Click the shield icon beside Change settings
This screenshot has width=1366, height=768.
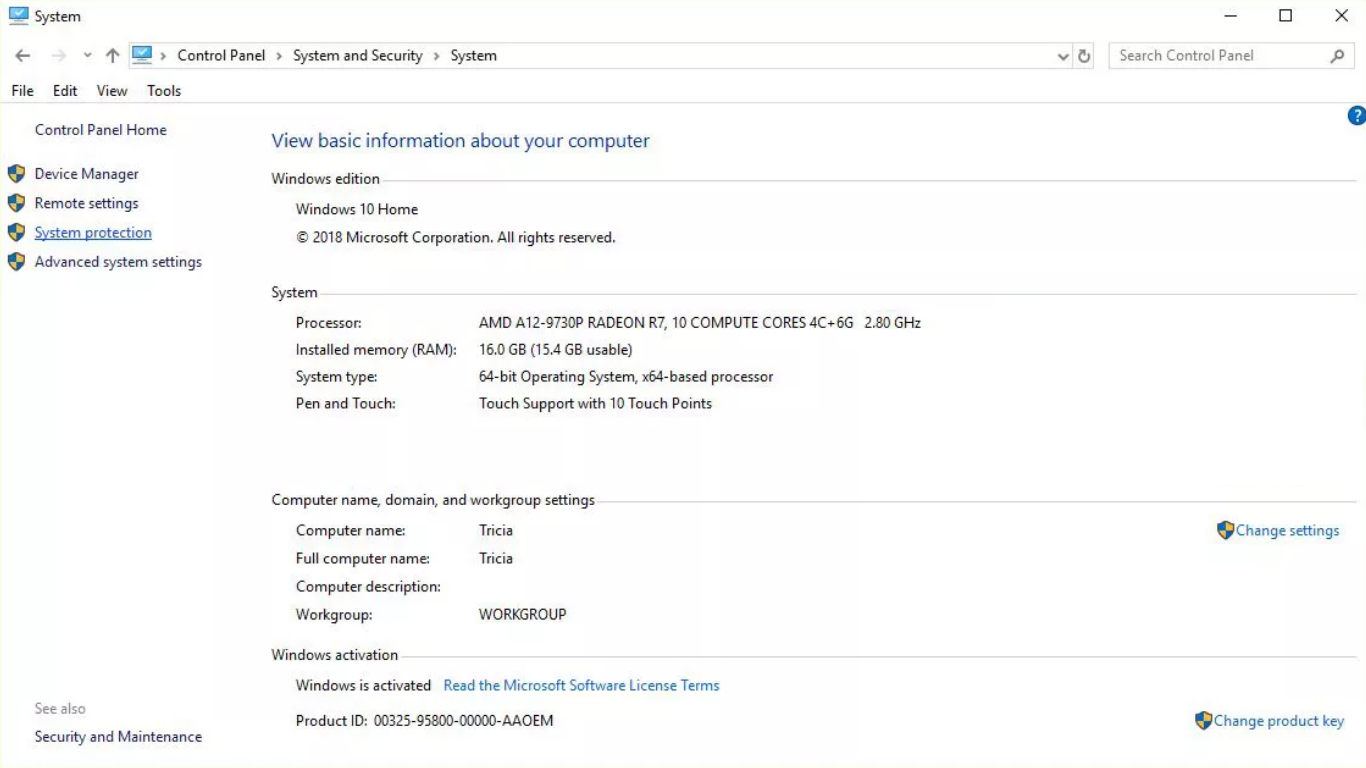[1225, 530]
